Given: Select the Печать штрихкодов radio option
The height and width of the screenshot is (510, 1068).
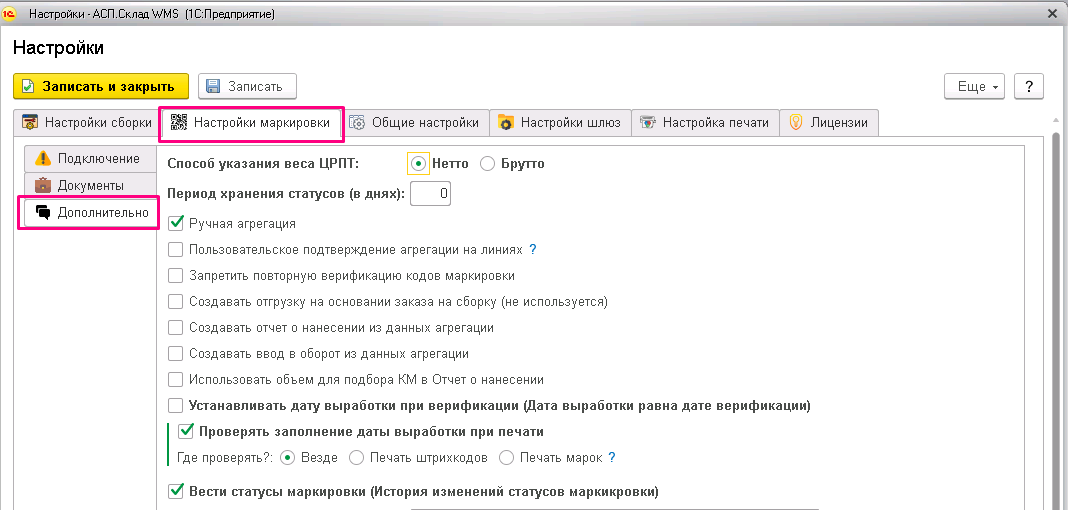Looking at the screenshot, I should coord(356,458).
